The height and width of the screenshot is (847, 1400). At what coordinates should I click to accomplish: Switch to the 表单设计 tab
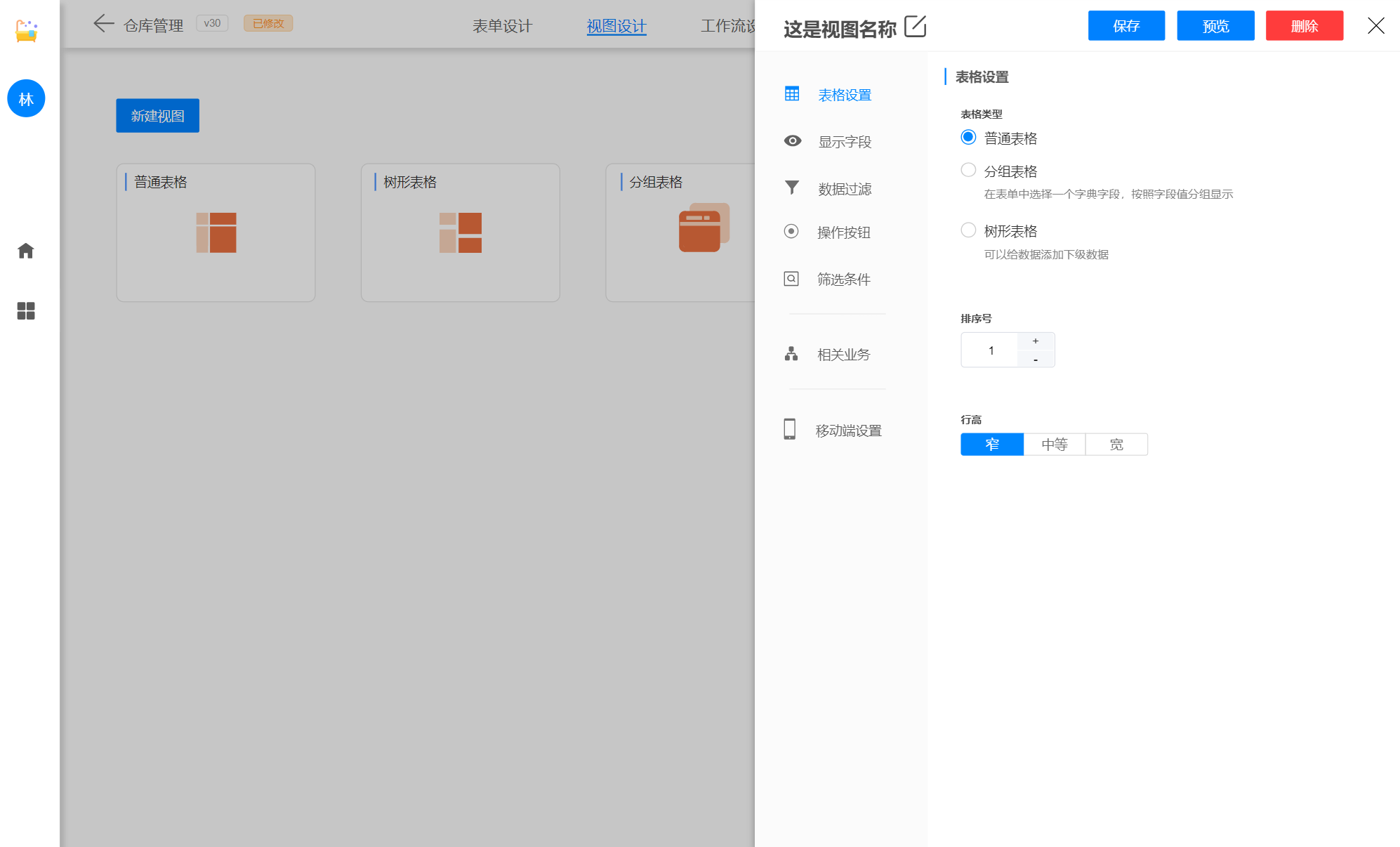click(503, 26)
